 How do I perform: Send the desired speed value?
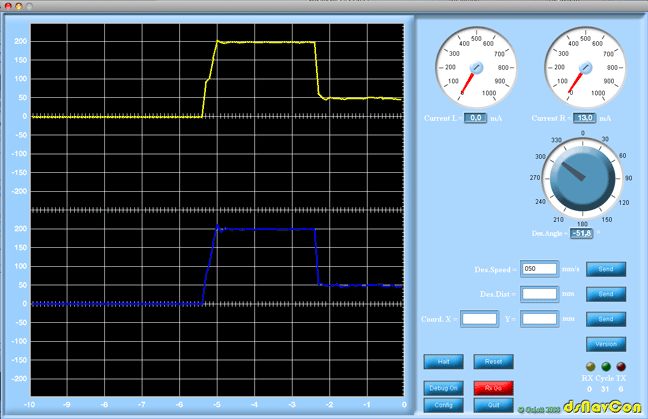pyautogui.click(x=606, y=269)
